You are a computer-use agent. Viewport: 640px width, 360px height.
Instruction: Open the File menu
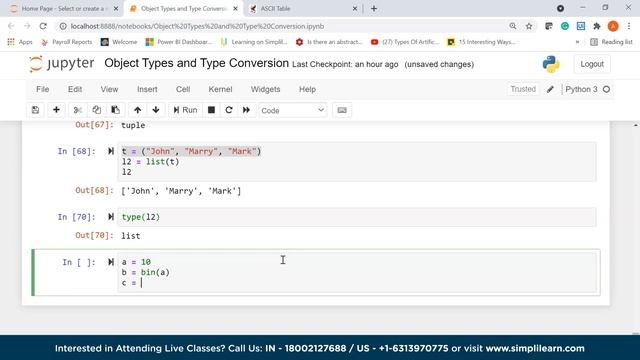point(42,89)
